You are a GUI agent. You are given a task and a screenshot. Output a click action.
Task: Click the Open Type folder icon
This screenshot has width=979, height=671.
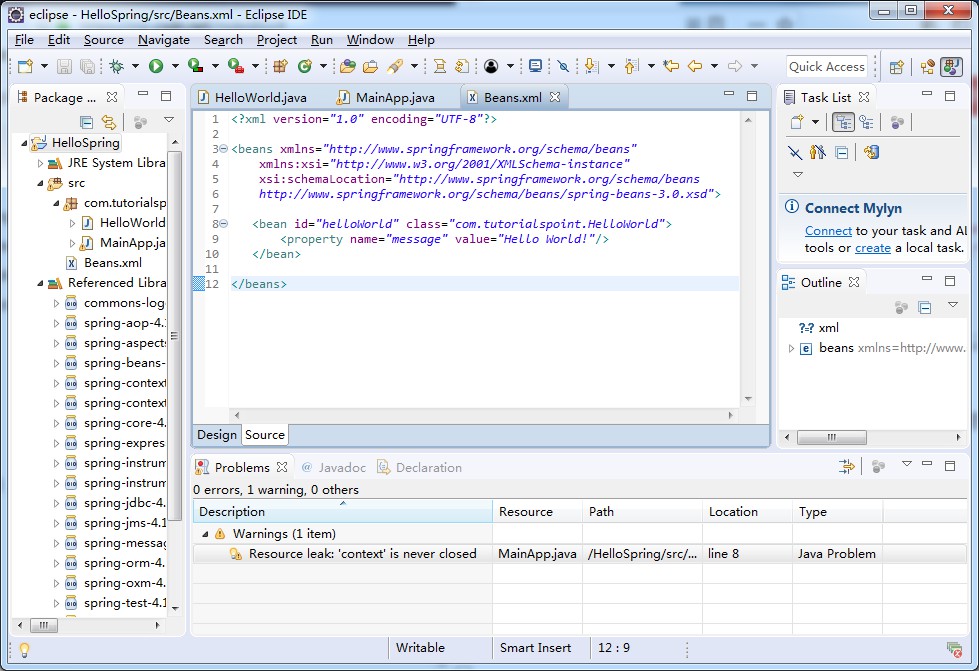coord(348,66)
